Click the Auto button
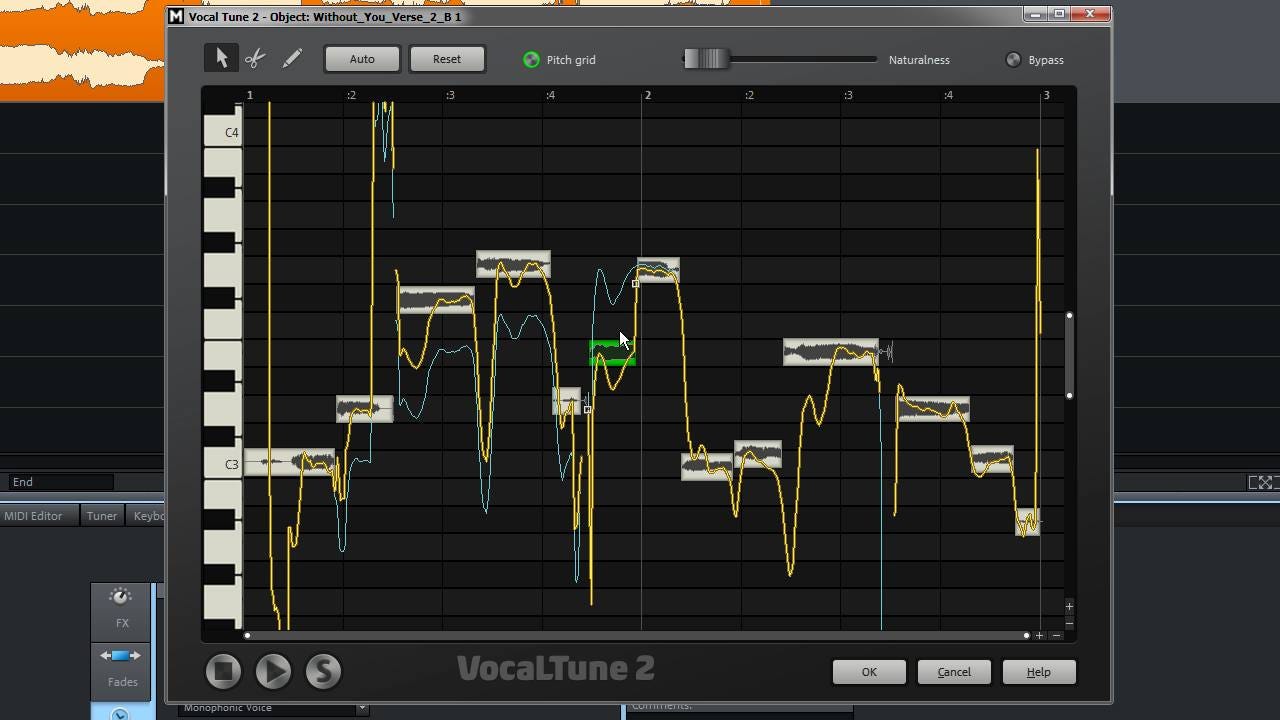The width and height of the screenshot is (1280, 720). [x=362, y=59]
